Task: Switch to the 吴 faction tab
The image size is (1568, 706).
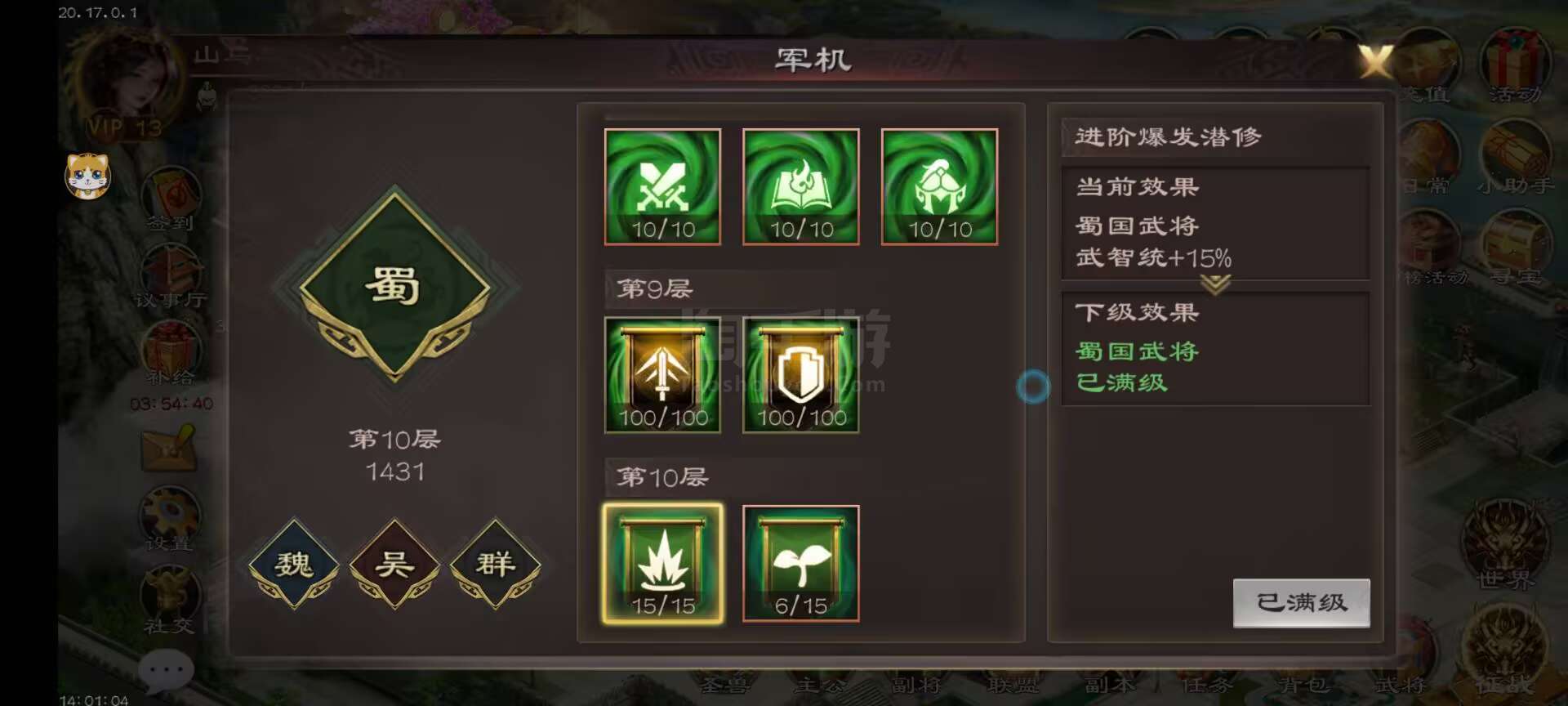Action: [394, 564]
